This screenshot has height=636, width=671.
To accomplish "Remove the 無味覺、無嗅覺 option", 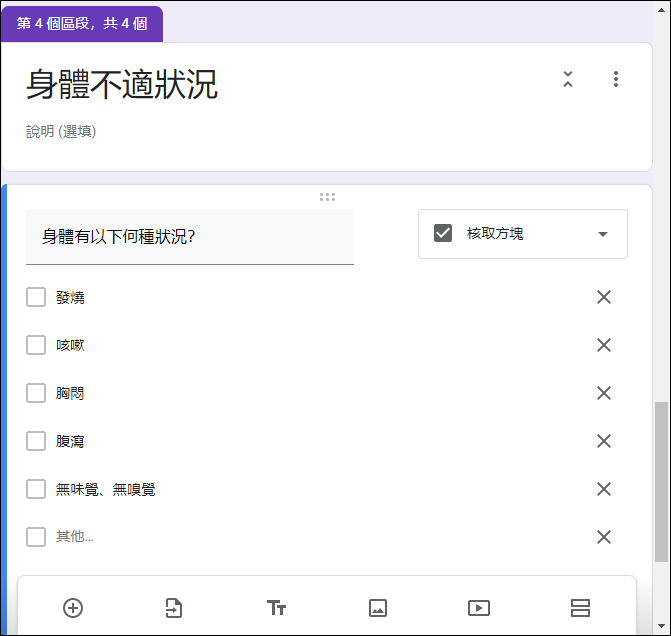I will [x=604, y=489].
